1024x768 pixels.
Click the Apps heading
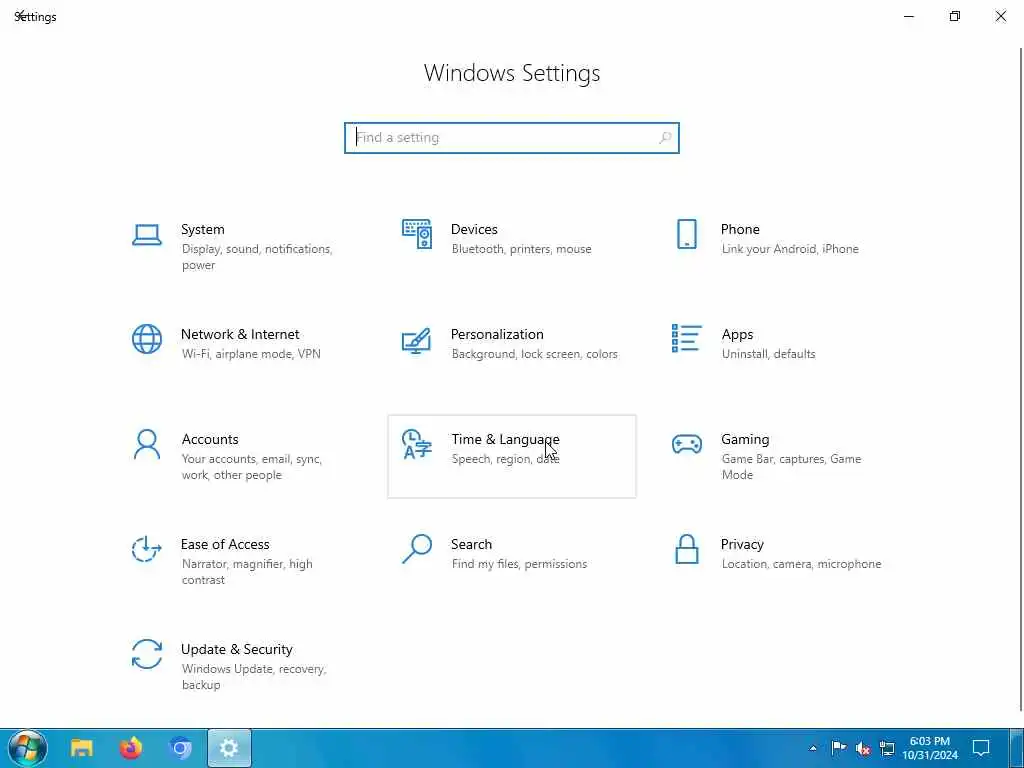(737, 335)
